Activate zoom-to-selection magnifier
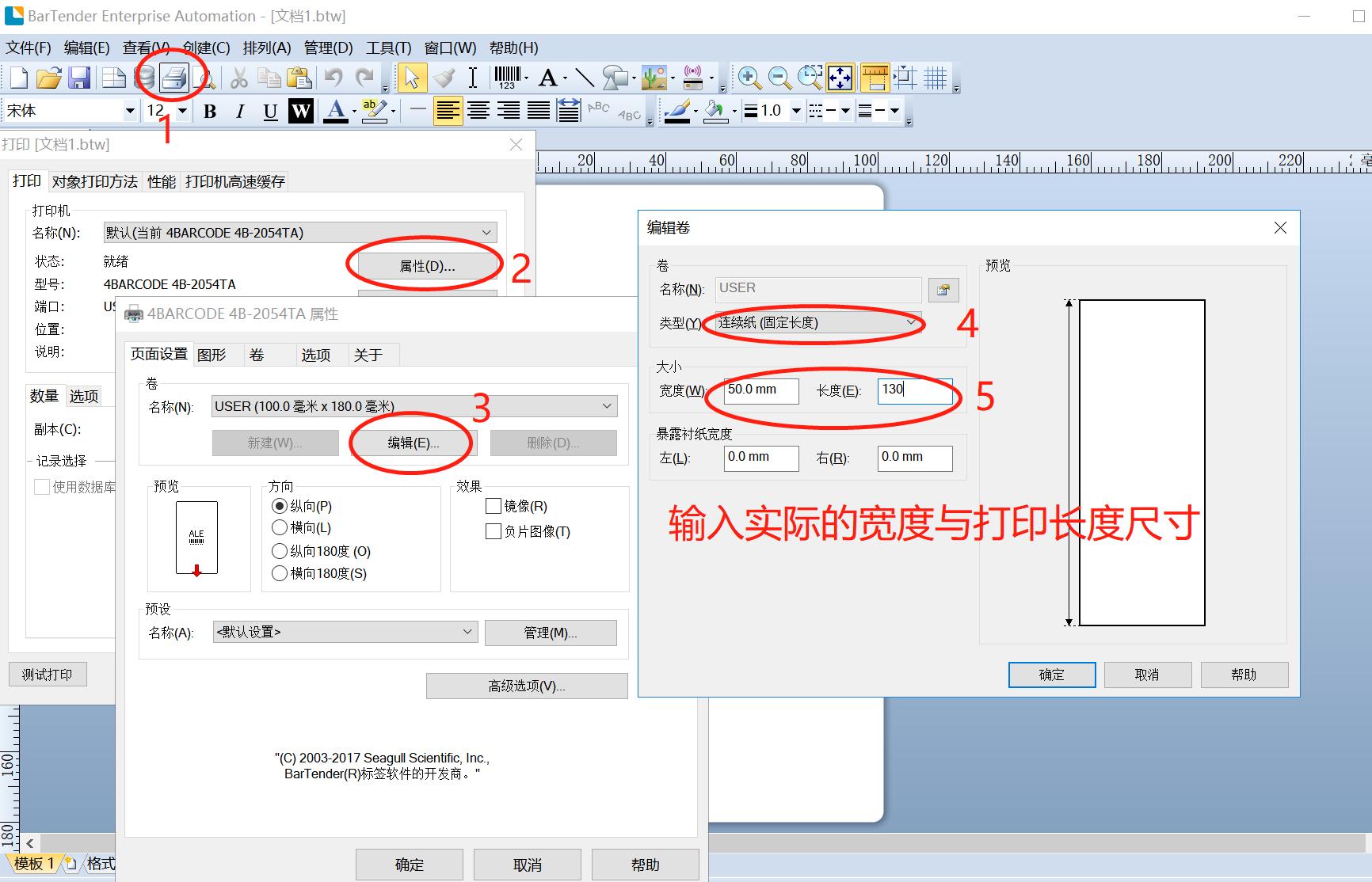Viewport: 1372px width, 882px height. coord(810,78)
